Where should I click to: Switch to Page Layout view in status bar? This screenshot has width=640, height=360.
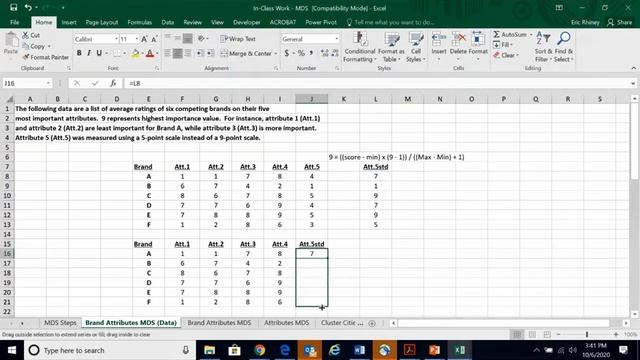pos(532,334)
